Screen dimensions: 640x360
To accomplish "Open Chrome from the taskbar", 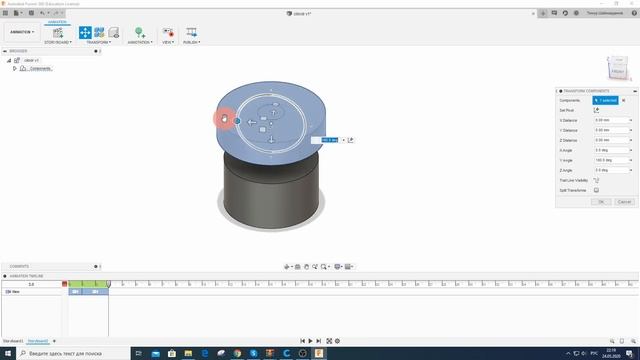I will tap(237, 353).
